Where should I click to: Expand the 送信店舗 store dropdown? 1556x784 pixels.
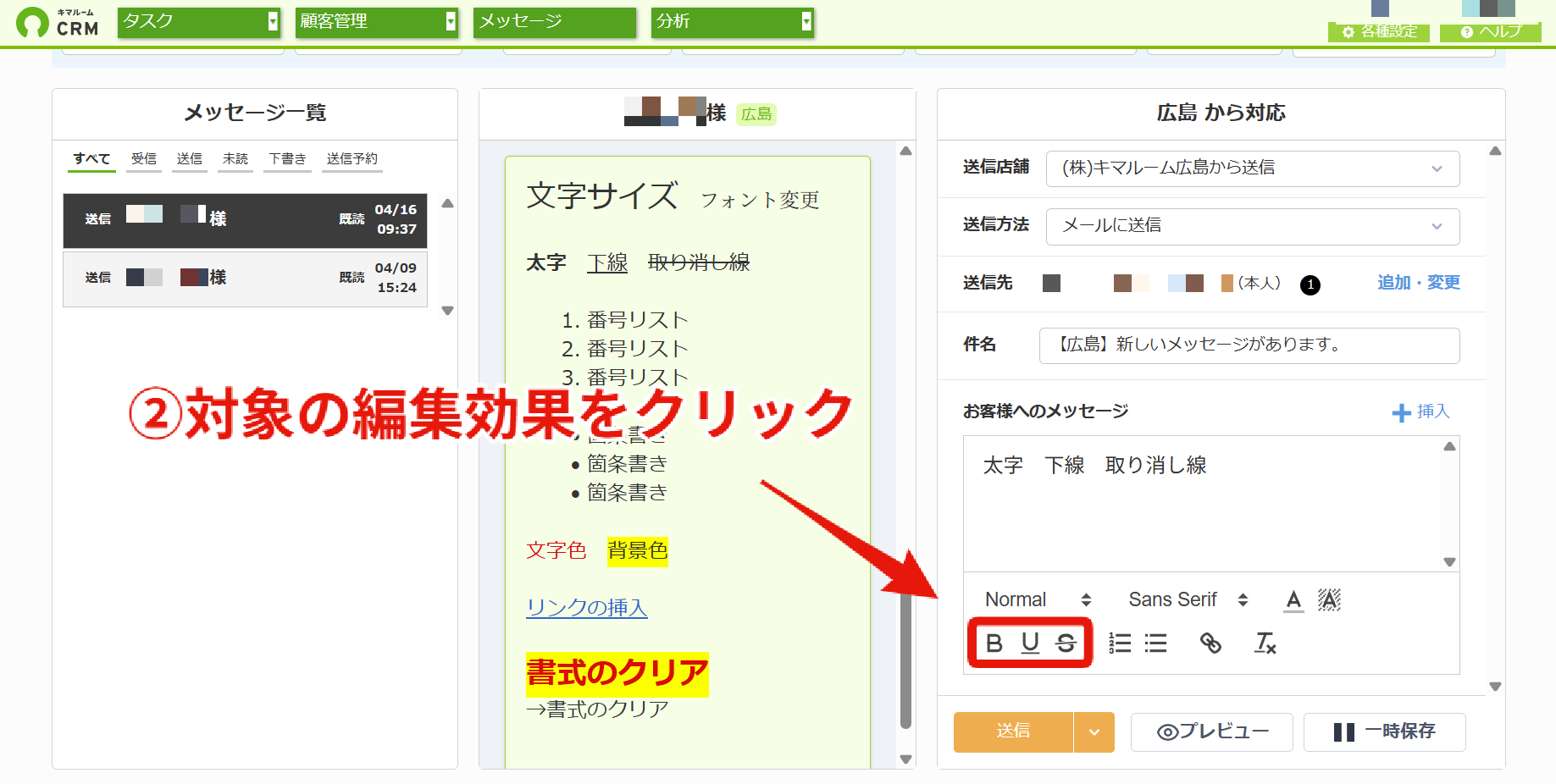coord(1253,168)
